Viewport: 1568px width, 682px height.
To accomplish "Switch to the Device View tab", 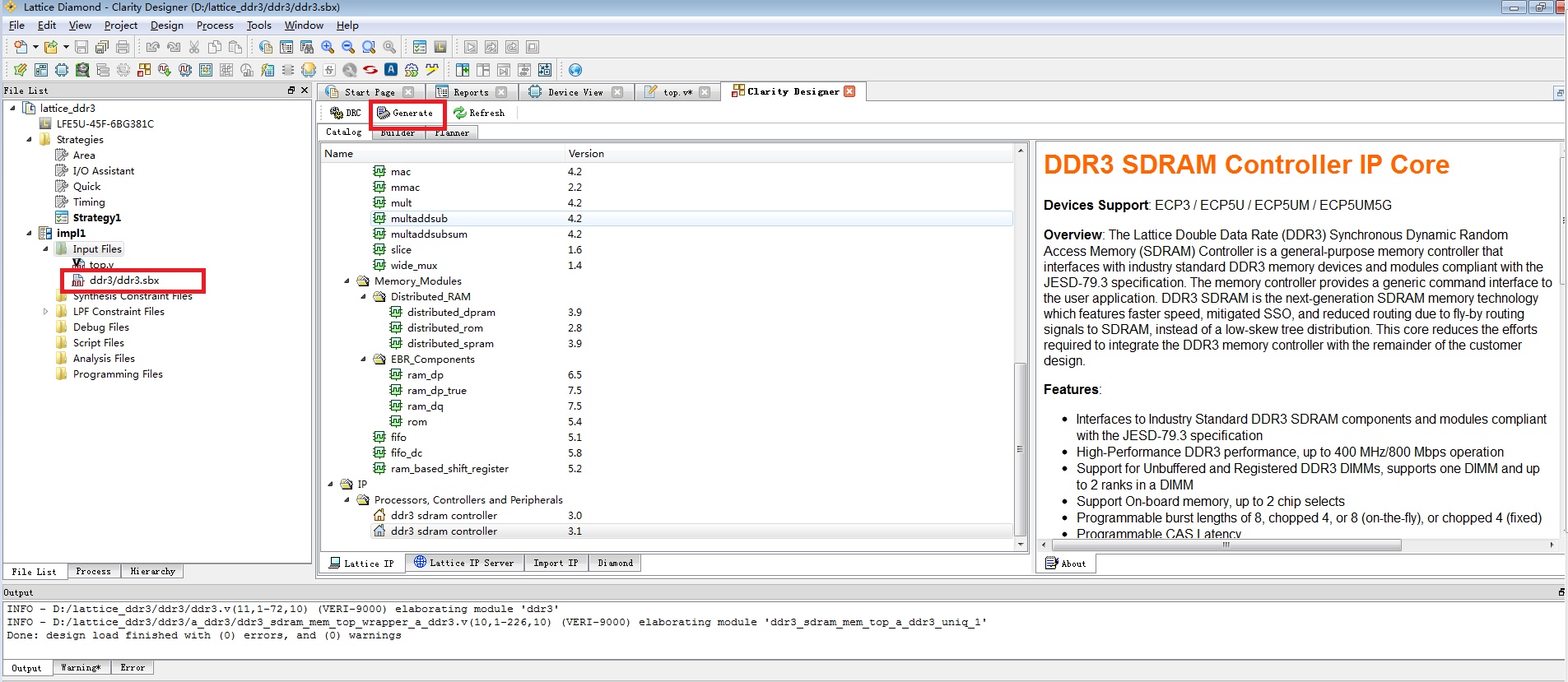I will click(575, 92).
